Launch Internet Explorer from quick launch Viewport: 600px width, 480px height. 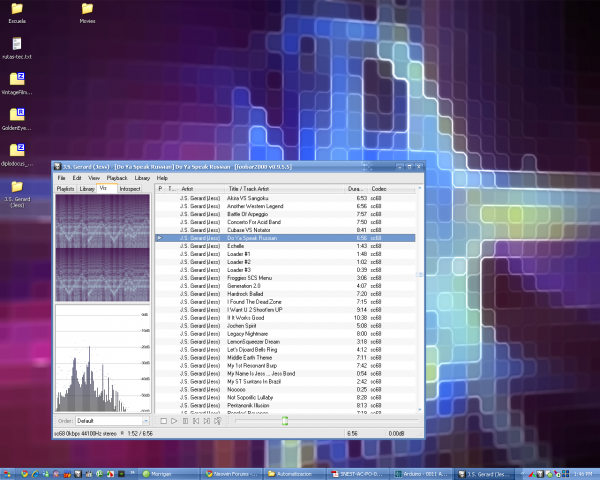[x=35, y=474]
